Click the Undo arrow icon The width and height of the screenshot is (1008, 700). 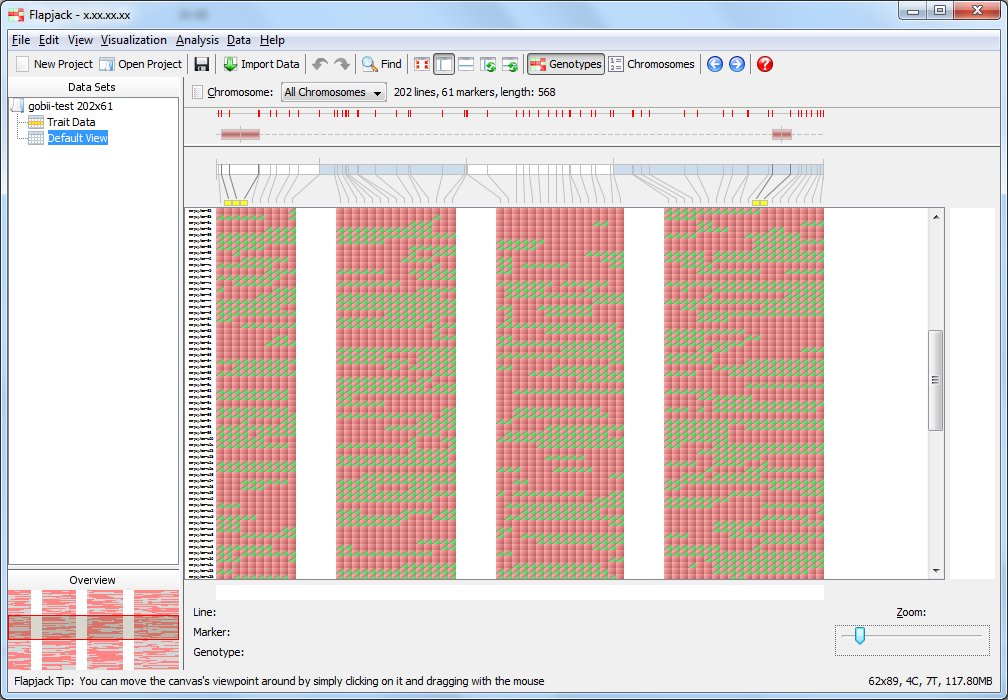point(320,64)
